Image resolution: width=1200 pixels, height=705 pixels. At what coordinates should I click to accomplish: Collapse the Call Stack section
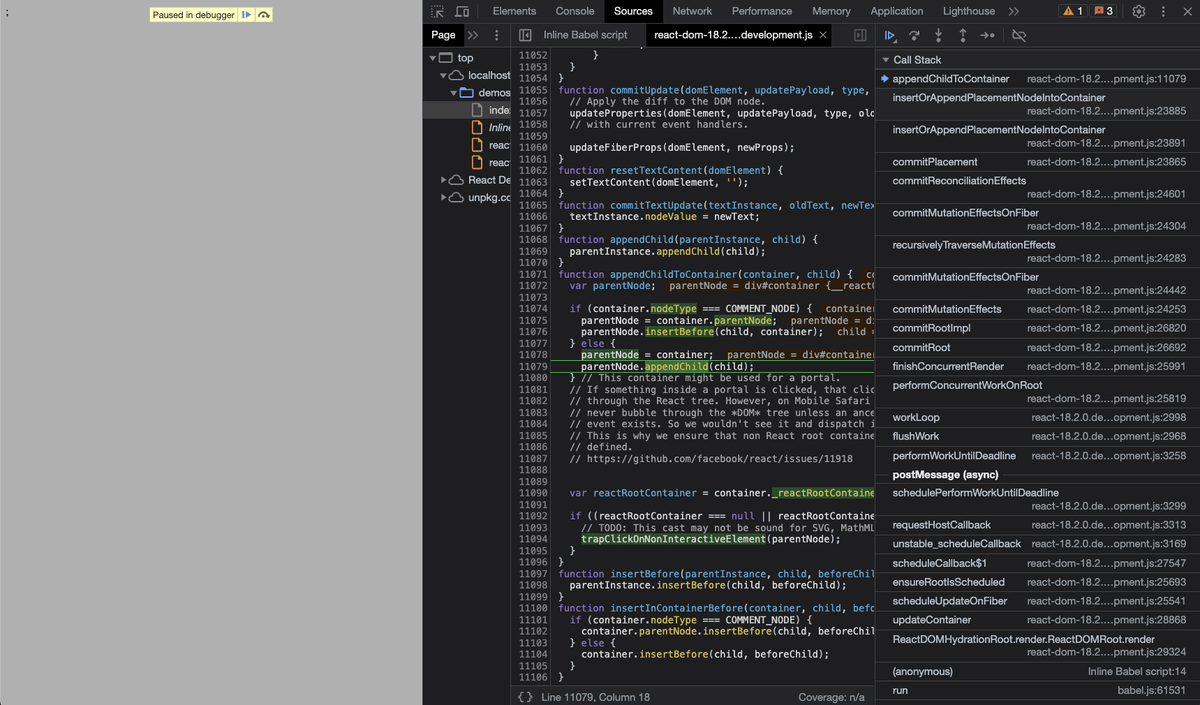[885, 60]
